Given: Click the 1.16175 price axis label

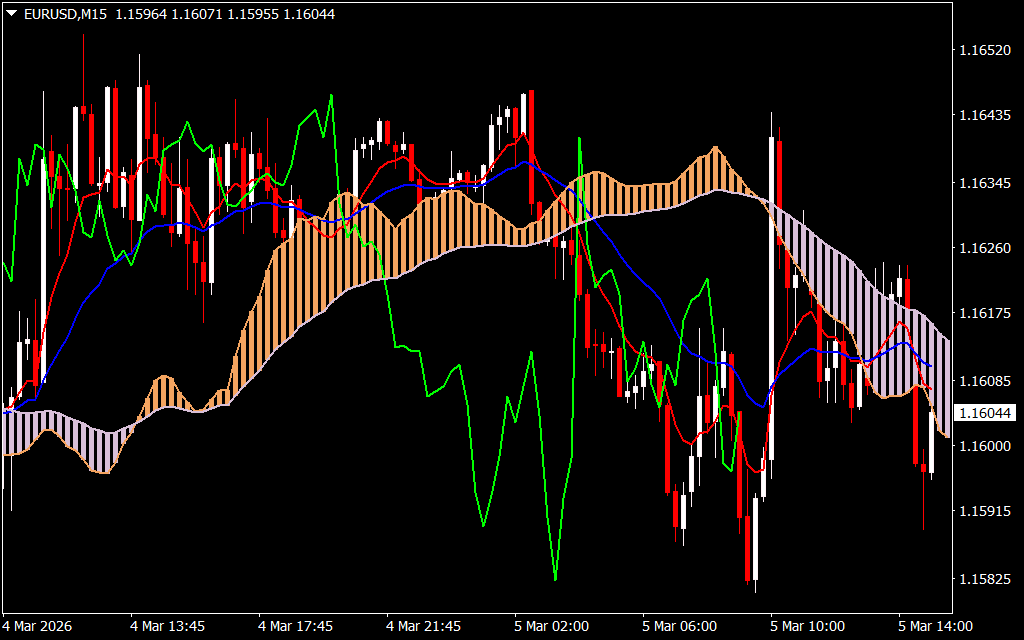Looking at the screenshot, I should [x=985, y=314].
